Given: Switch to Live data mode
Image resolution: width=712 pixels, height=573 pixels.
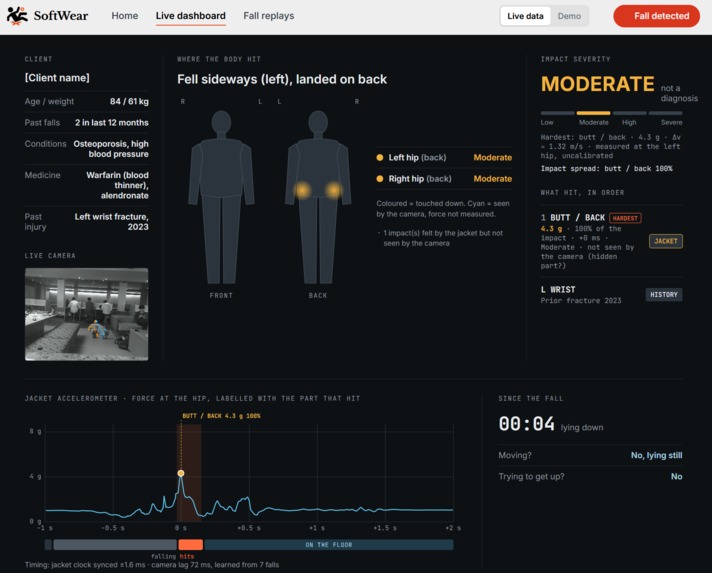Looking at the screenshot, I should pos(525,16).
